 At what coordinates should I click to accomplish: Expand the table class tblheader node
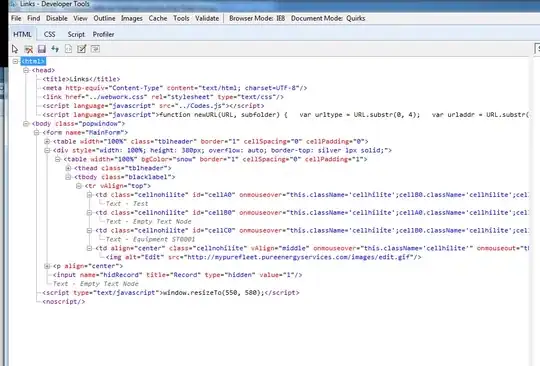click(x=47, y=142)
